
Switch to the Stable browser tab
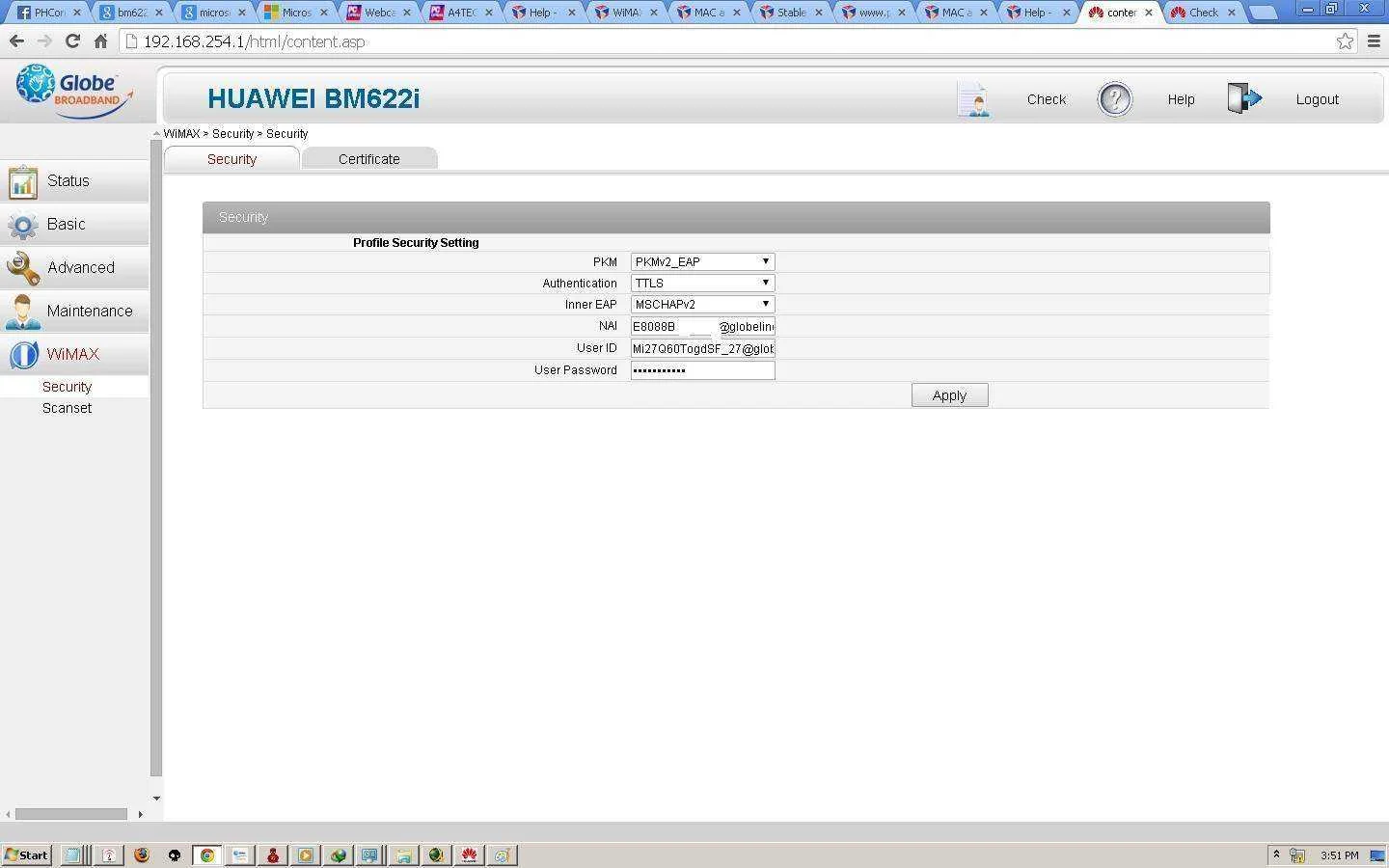click(791, 13)
